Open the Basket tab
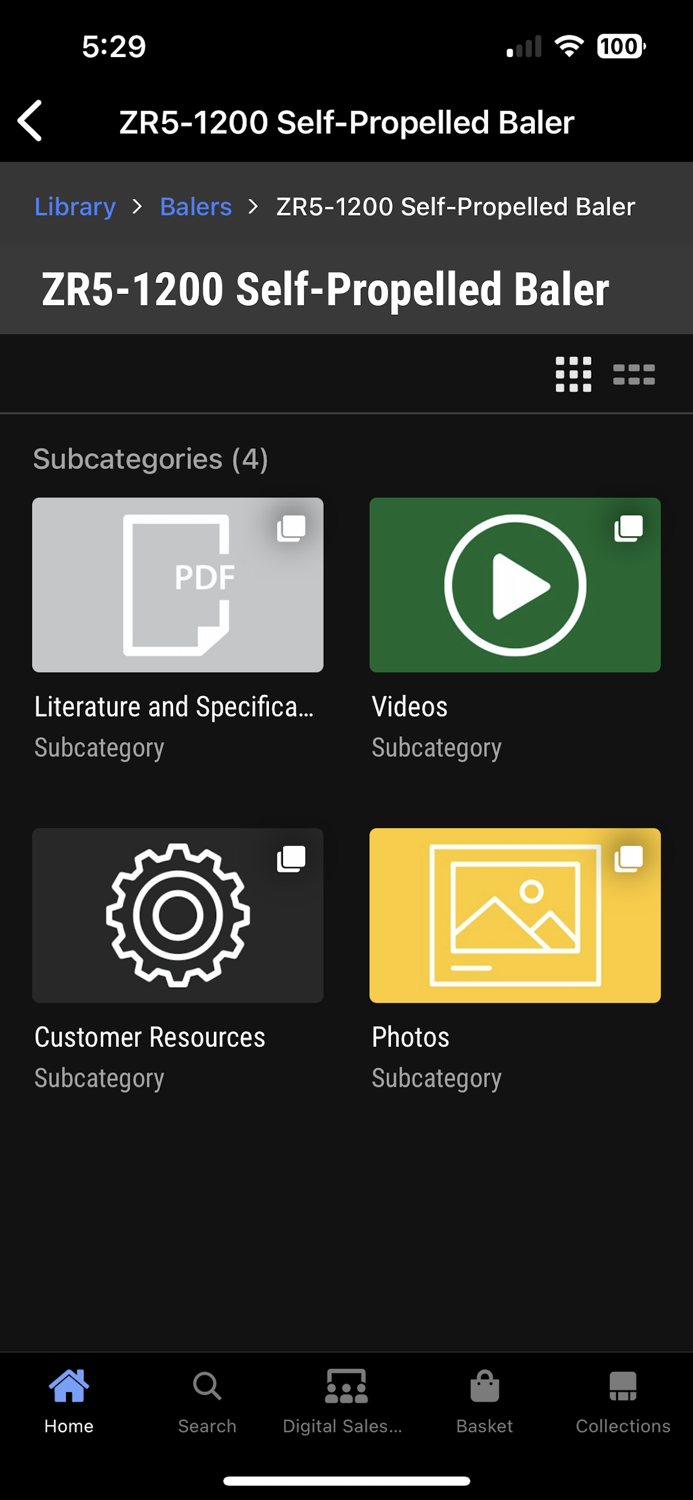 tap(485, 1402)
